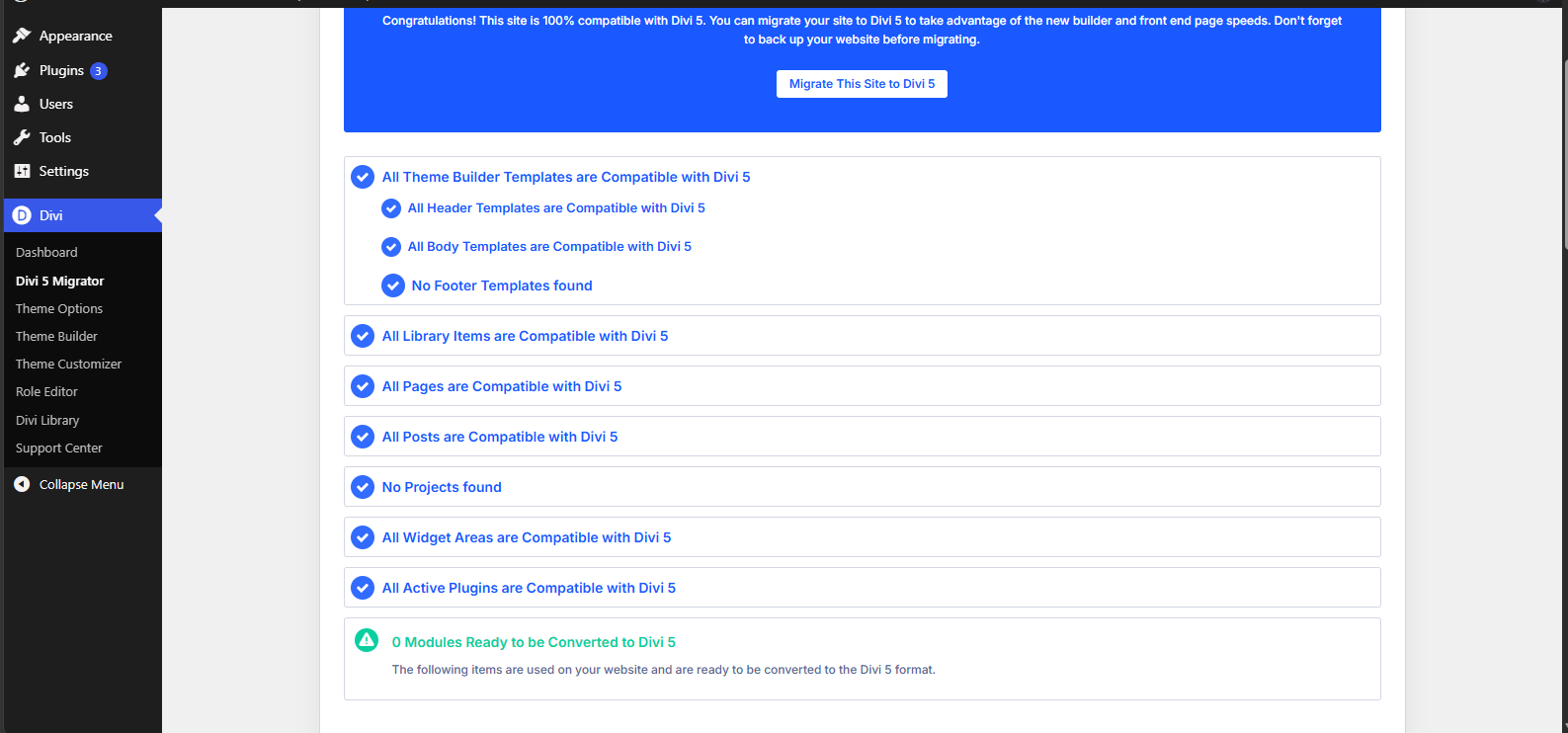Expand the All Library Items section

[x=862, y=336]
